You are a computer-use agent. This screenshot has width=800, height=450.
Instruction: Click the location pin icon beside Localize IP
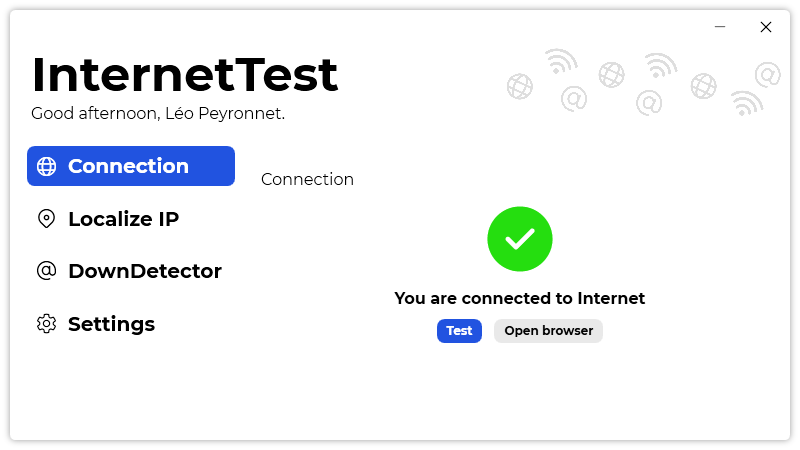click(46, 219)
